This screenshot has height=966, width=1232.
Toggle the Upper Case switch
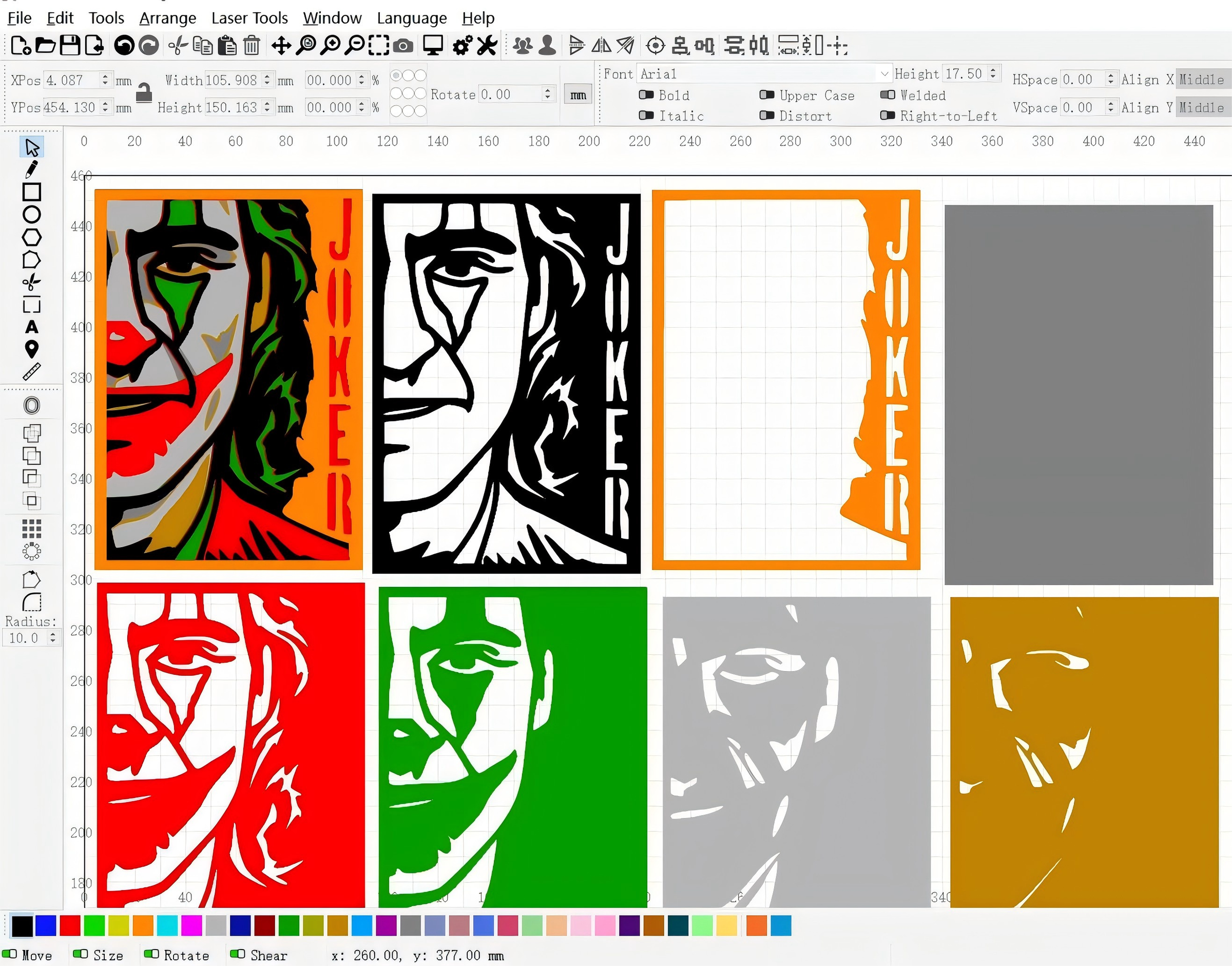pos(767,94)
